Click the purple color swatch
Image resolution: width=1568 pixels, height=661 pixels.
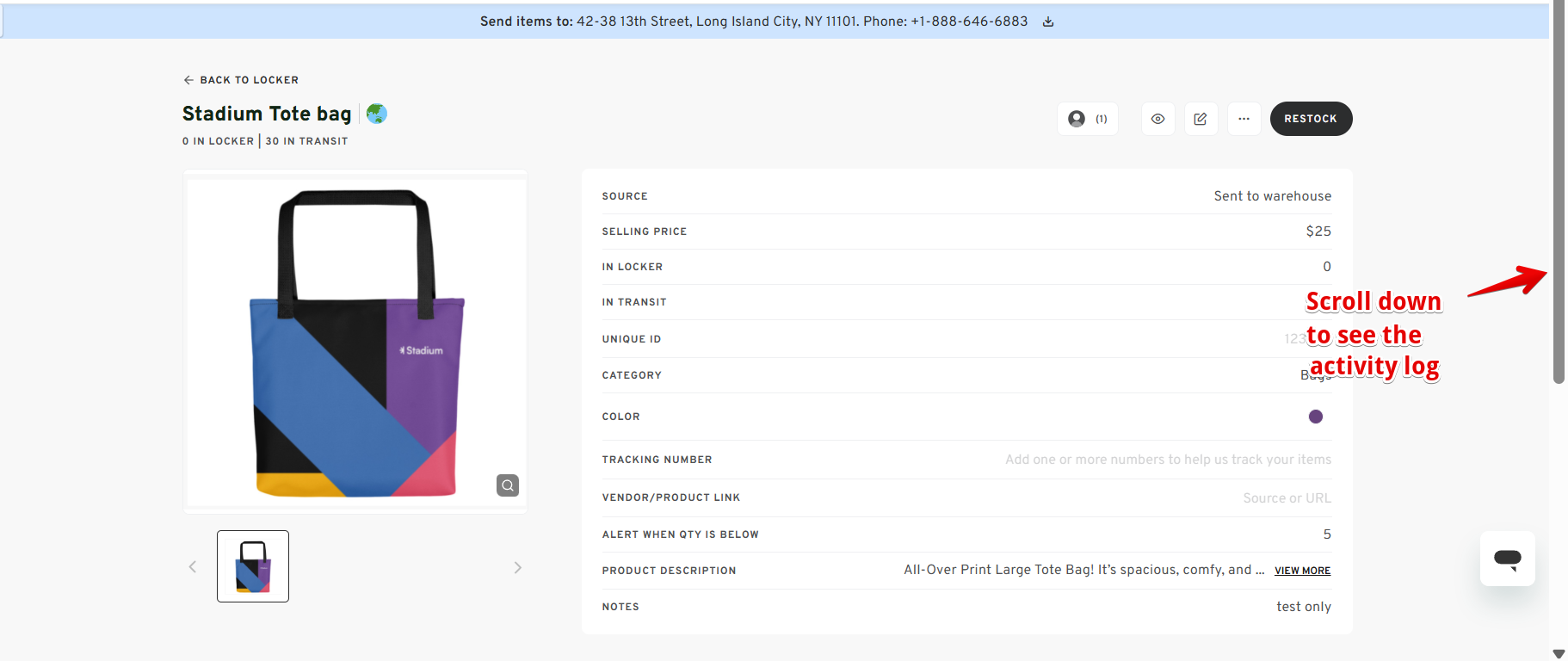tap(1316, 417)
